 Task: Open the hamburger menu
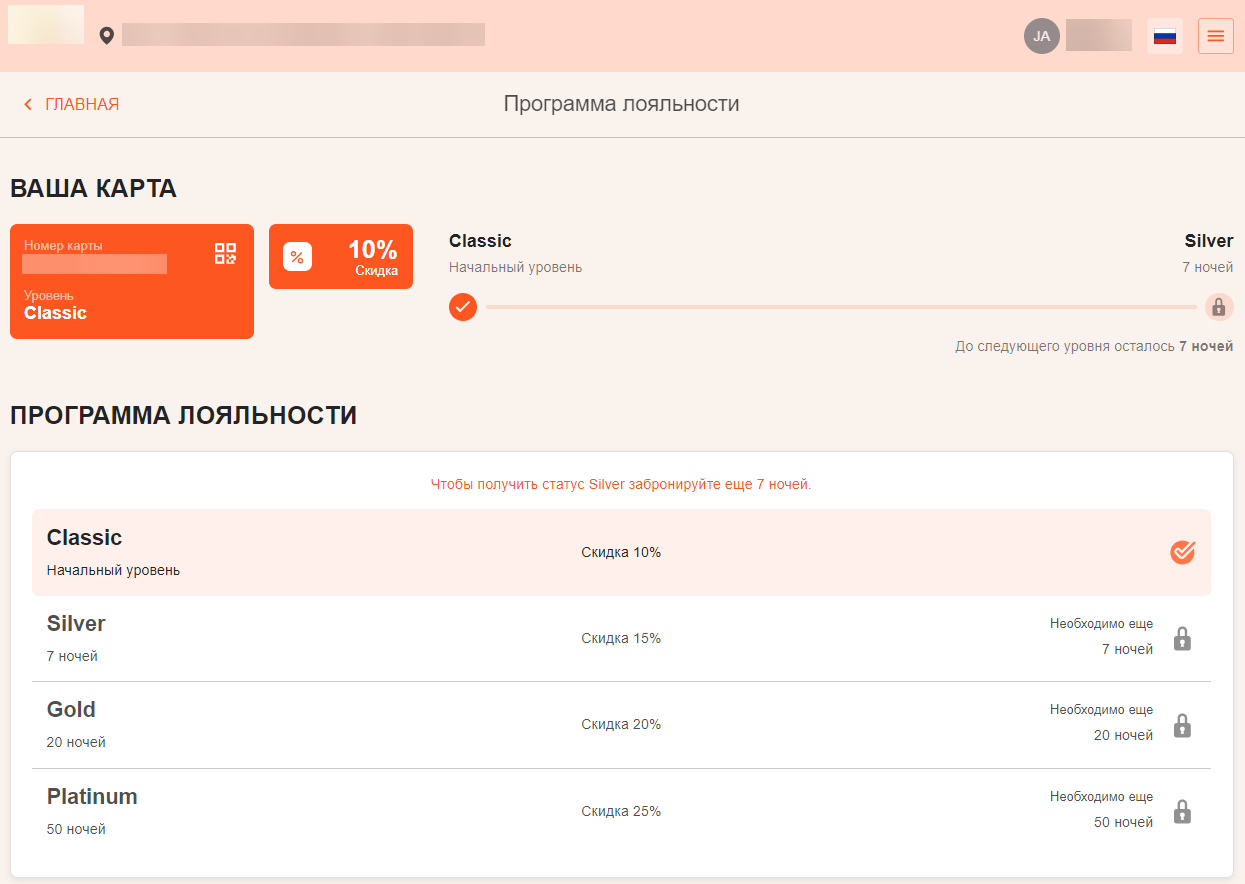[x=1215, y=36]
